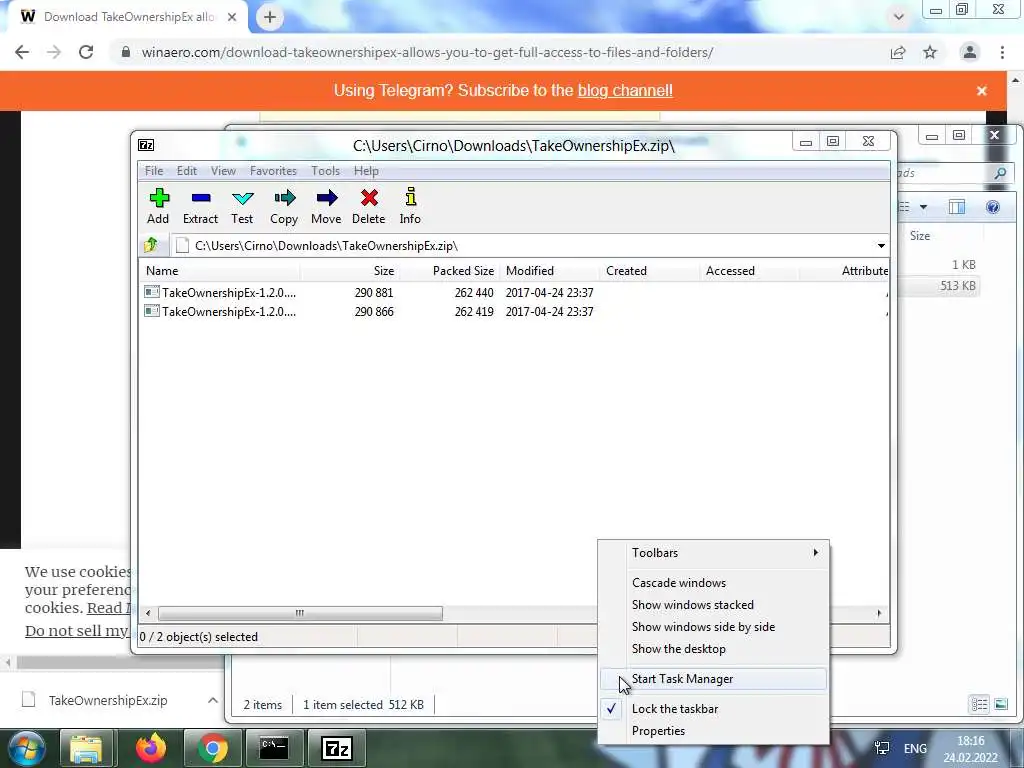Open the 7z window system icon

146,145
